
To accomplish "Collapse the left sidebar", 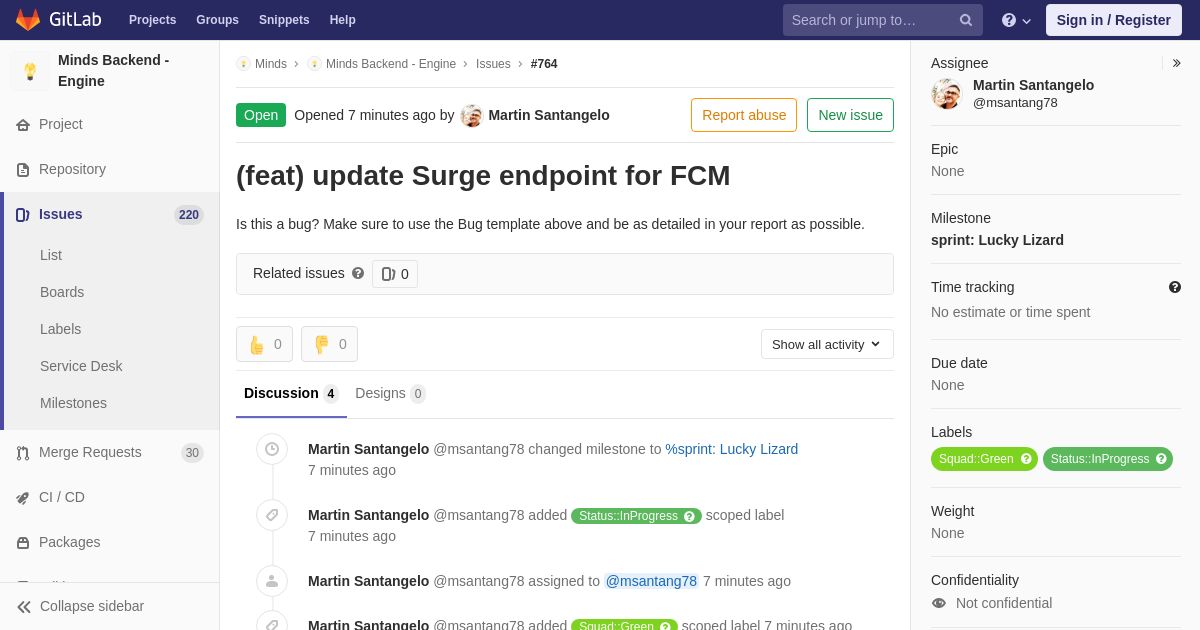I will click(80, 606).
